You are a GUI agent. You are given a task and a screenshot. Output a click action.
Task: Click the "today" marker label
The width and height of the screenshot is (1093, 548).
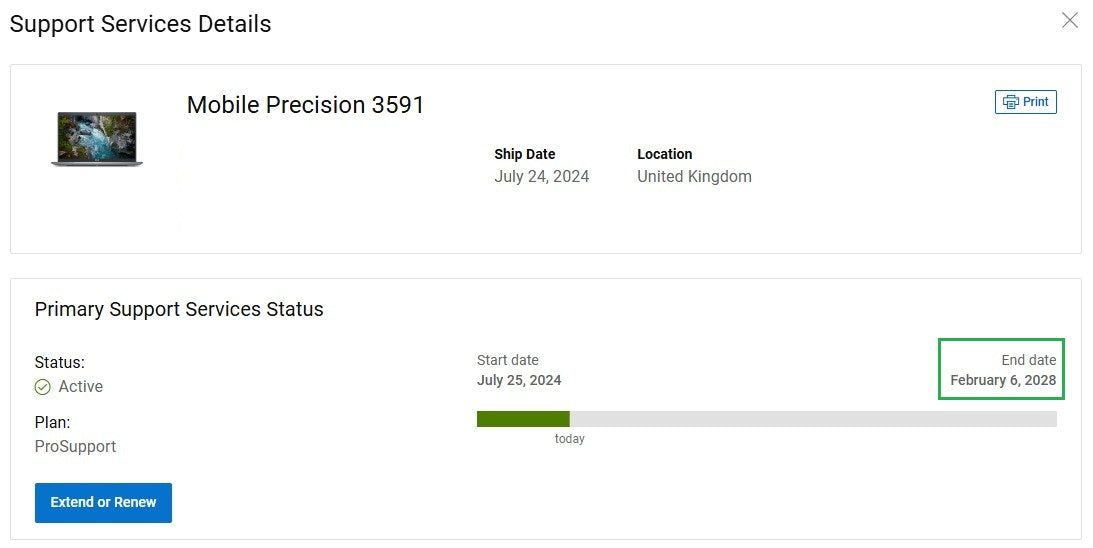coord(570,439)
